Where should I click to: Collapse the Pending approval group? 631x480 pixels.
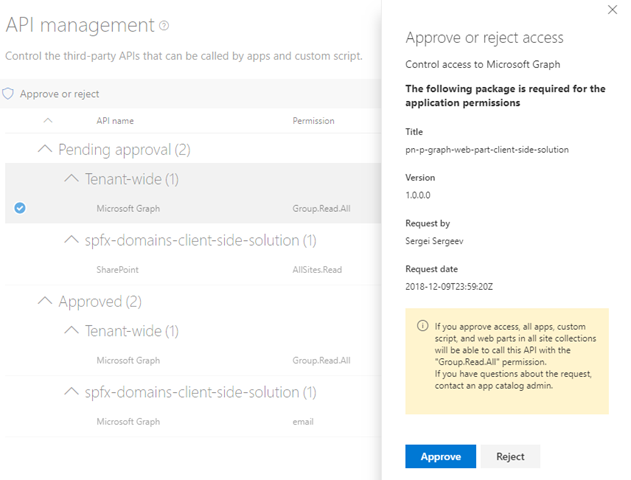(44, 149)
